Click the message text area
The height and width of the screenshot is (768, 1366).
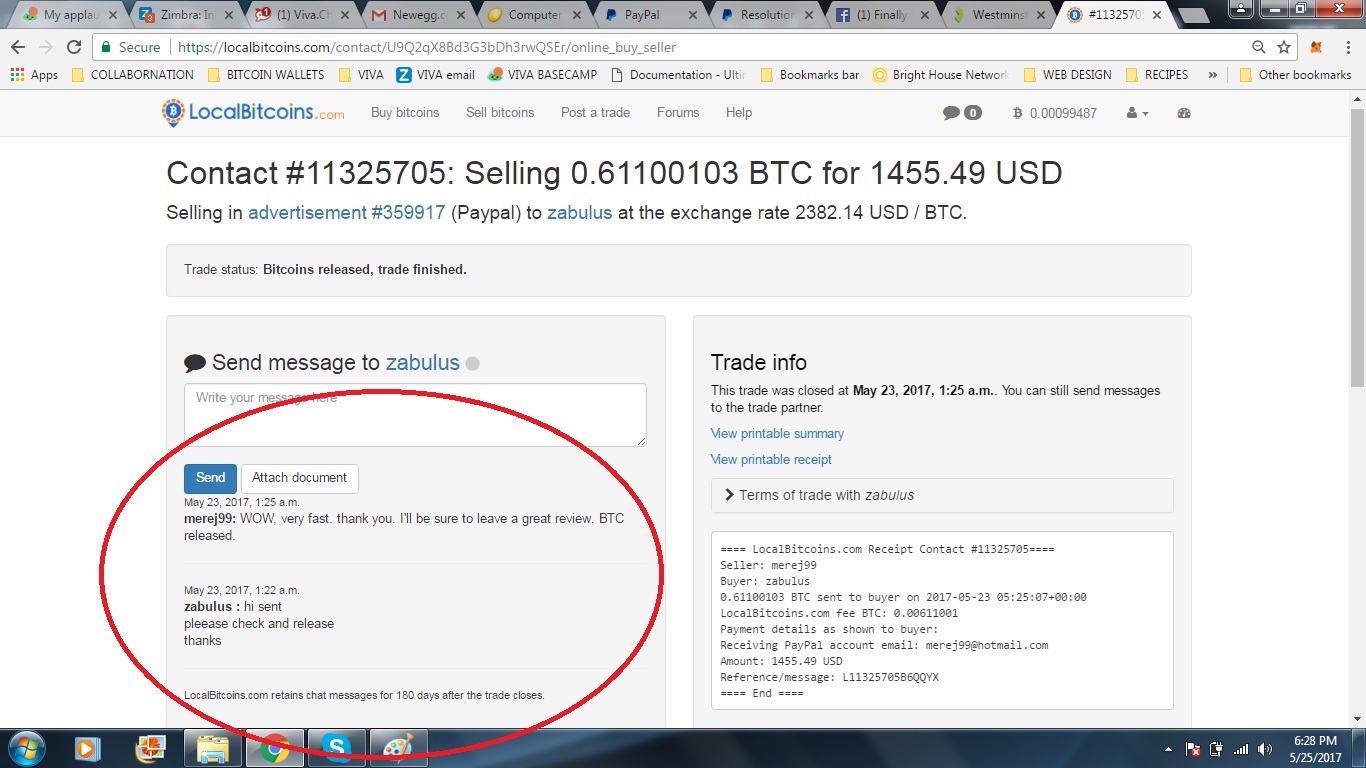[x=415, y=415]
